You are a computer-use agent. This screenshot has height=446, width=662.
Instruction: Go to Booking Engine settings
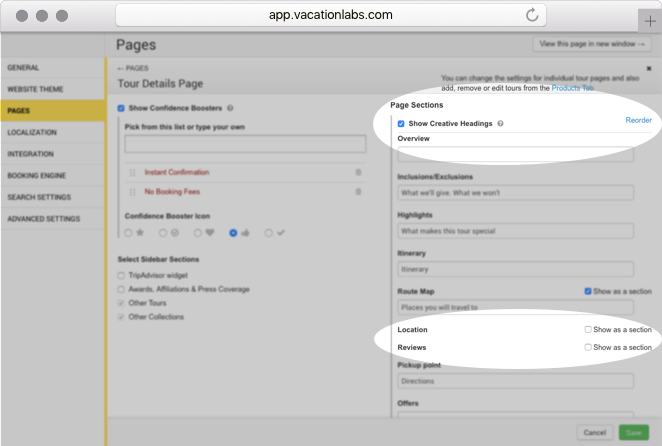[39, 175]
